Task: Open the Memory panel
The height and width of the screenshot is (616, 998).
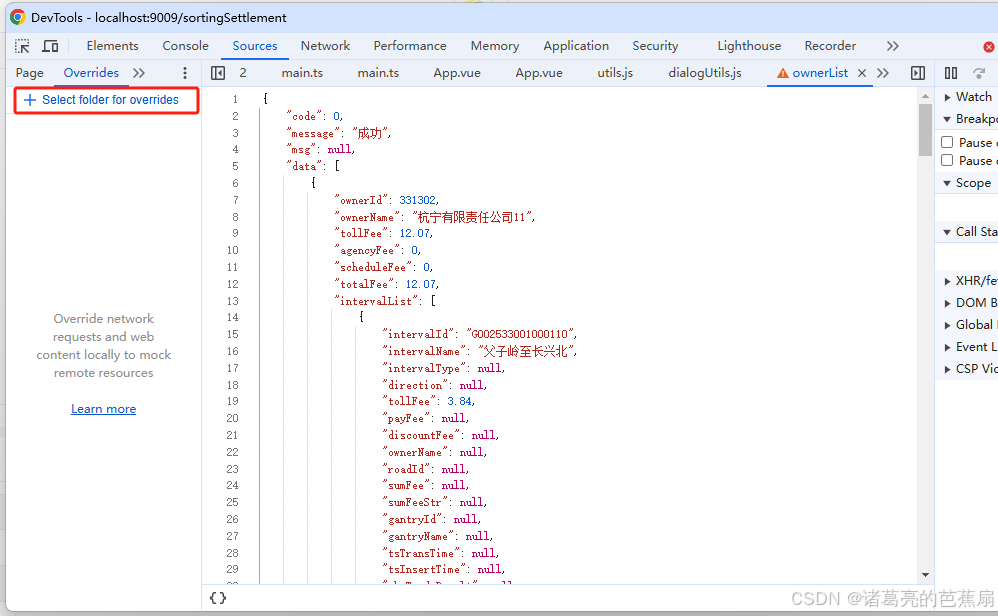Action: [495, 46]
